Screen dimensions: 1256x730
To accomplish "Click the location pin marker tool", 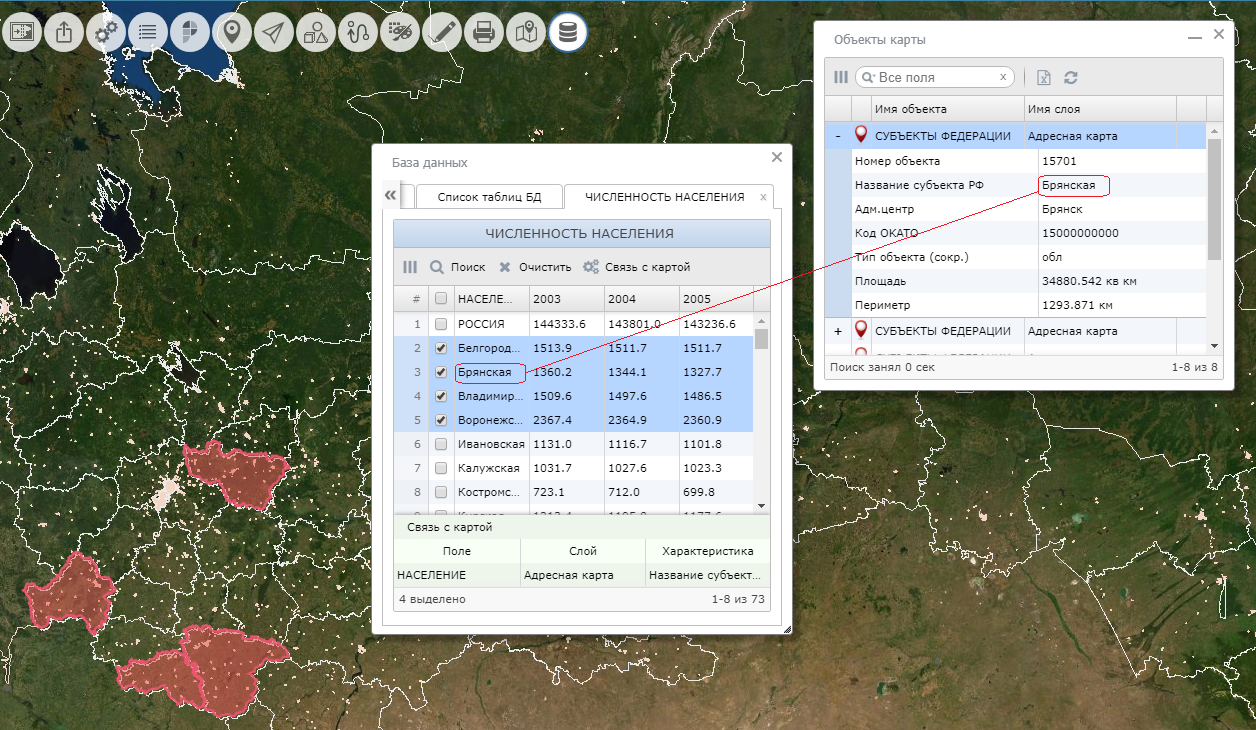I will click(232, 33).
